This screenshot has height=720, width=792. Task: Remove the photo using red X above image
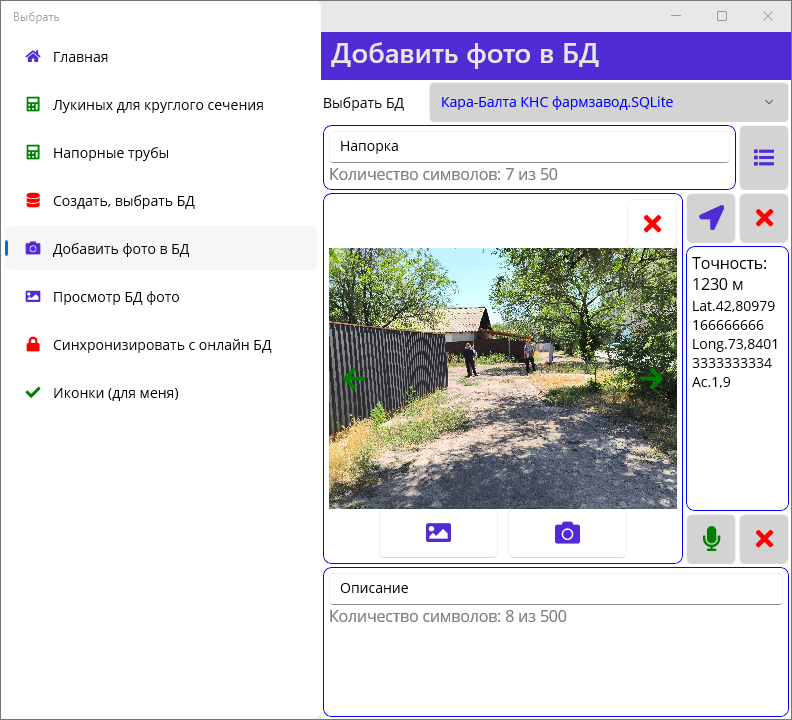652,224
